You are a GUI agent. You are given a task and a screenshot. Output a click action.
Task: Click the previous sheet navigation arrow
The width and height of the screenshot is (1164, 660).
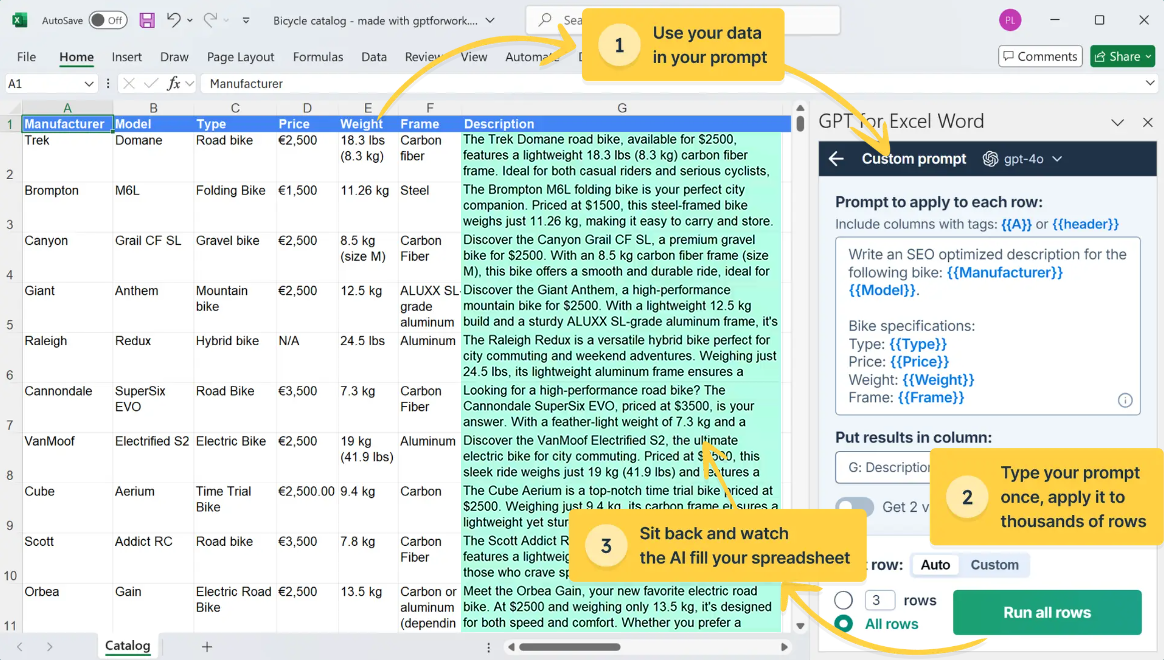coord(20,647)
